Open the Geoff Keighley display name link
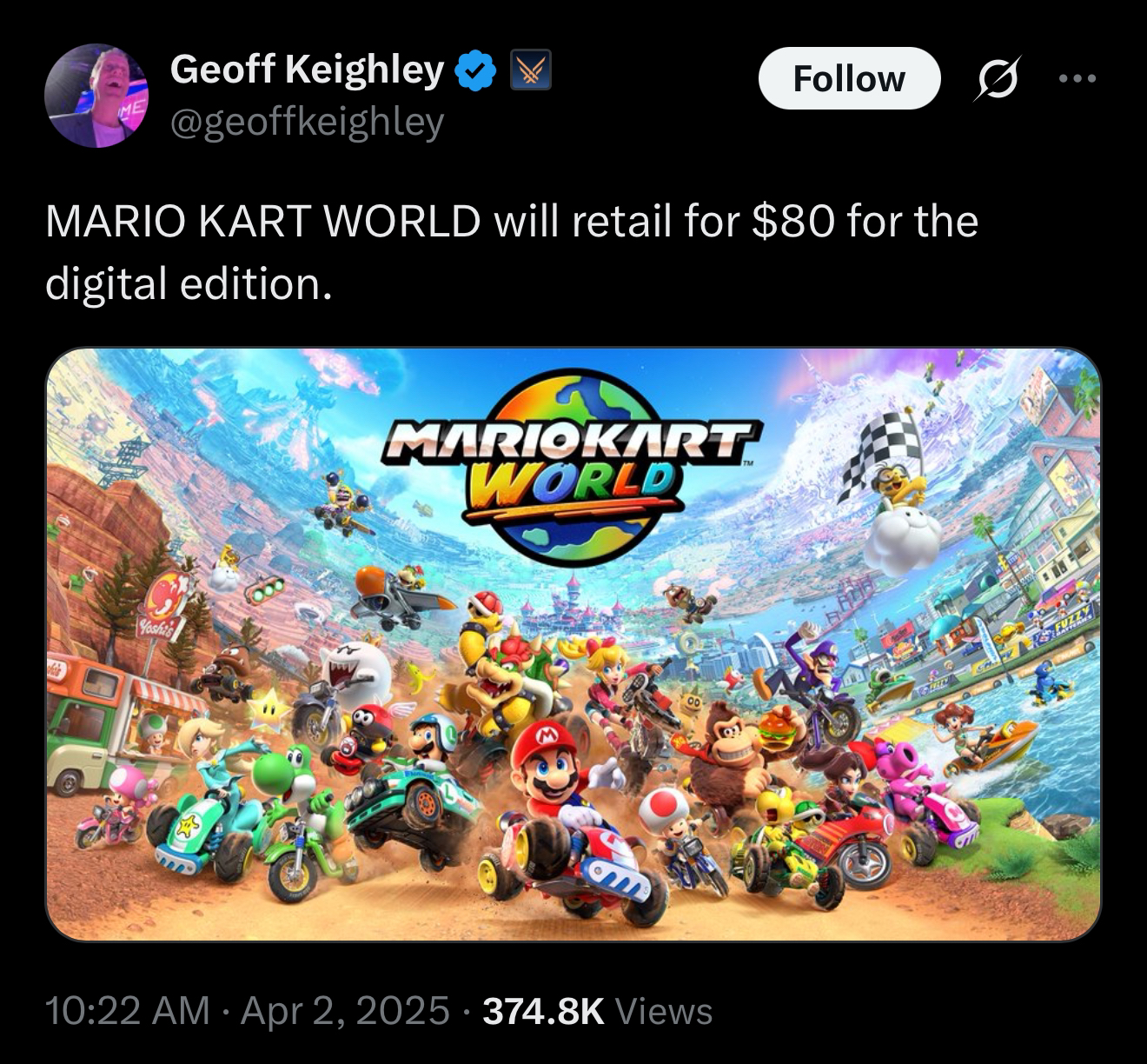Screen dimensions: 1147x1064 click(x=308, y=70)
